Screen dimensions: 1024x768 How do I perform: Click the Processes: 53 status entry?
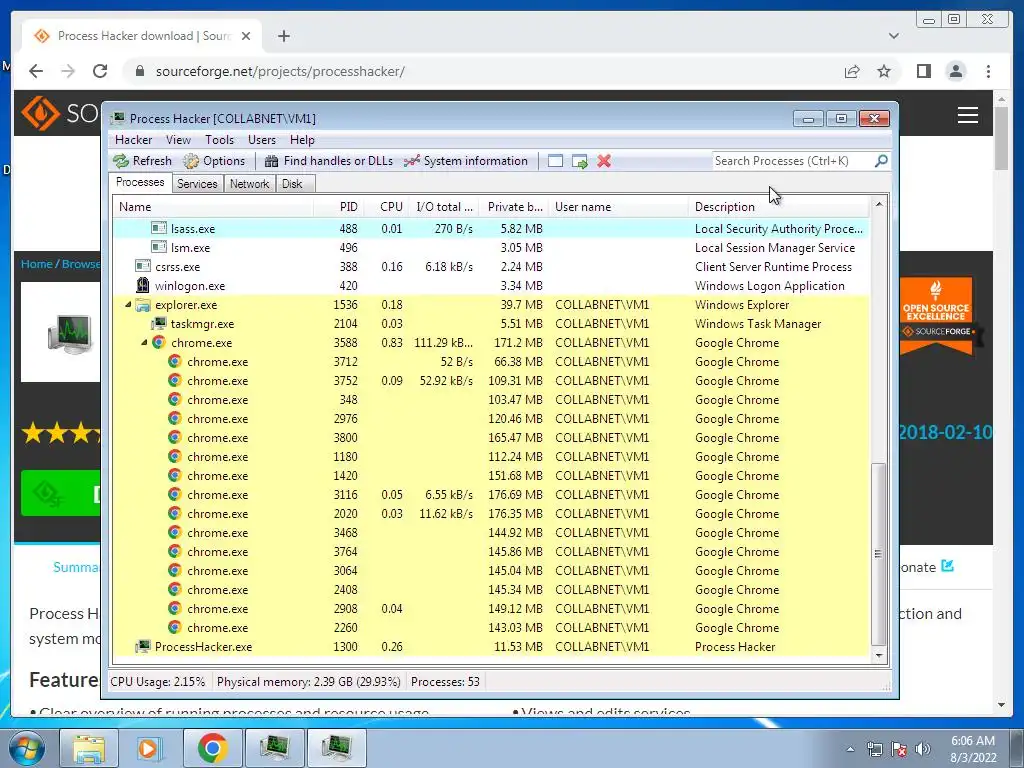coord(445,682)
